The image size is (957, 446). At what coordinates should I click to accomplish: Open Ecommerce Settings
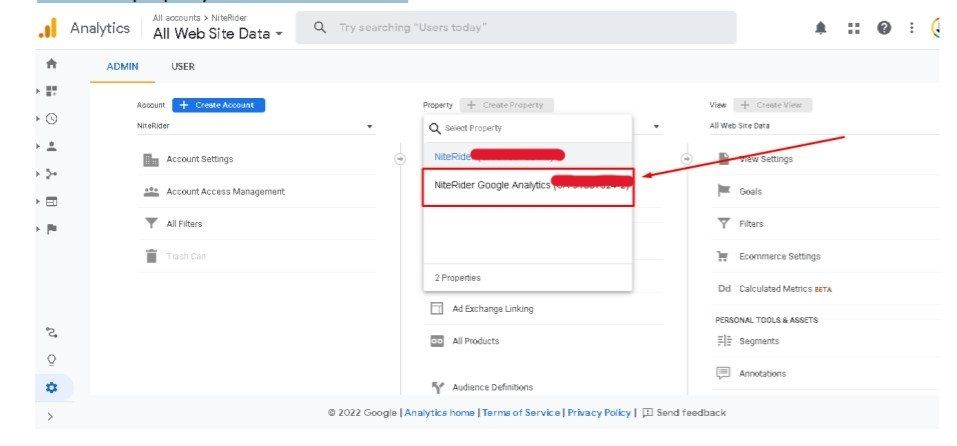tap(779, 256)
